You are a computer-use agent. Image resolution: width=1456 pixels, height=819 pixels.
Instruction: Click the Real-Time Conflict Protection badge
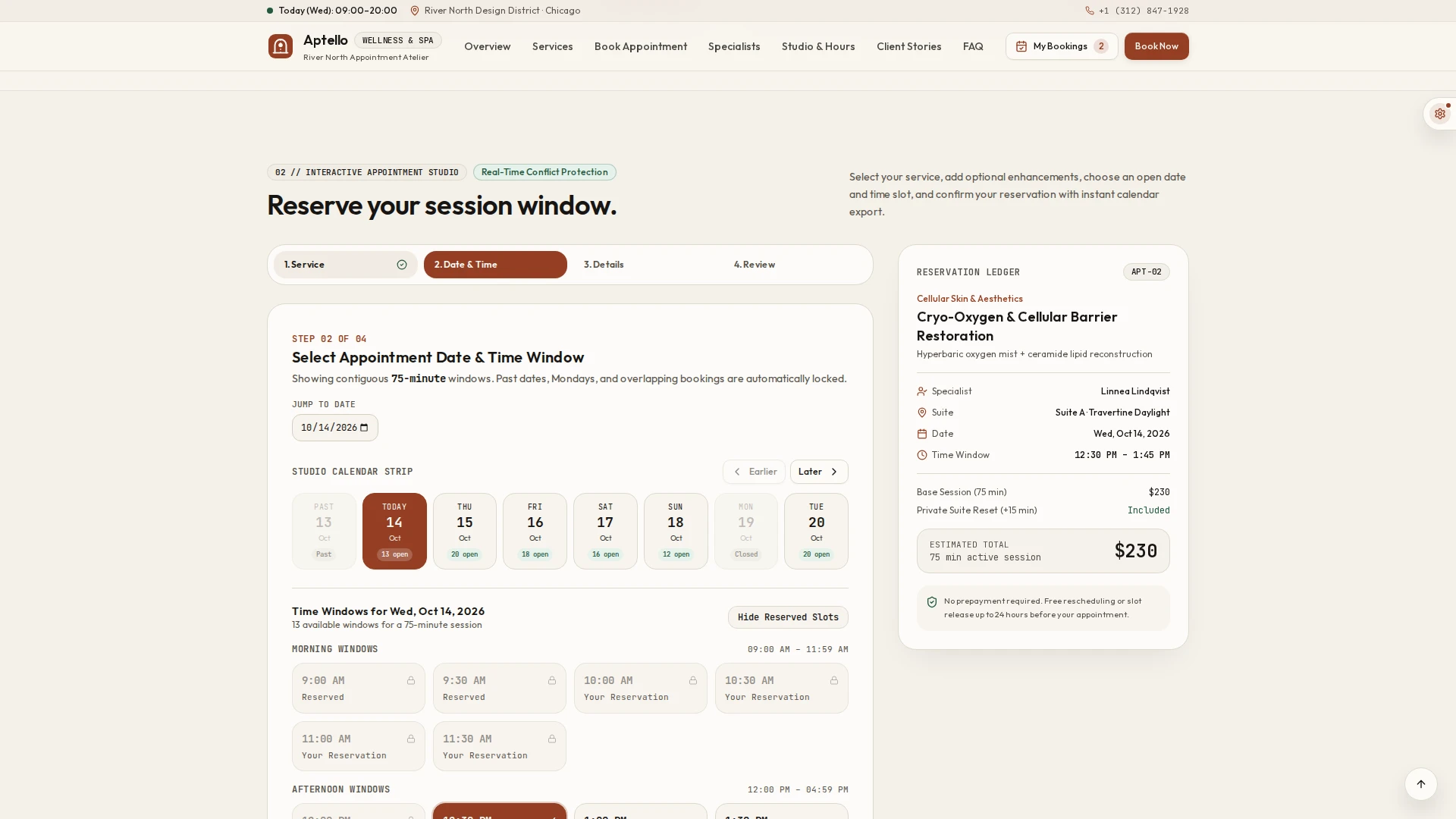tap(544, 172)
